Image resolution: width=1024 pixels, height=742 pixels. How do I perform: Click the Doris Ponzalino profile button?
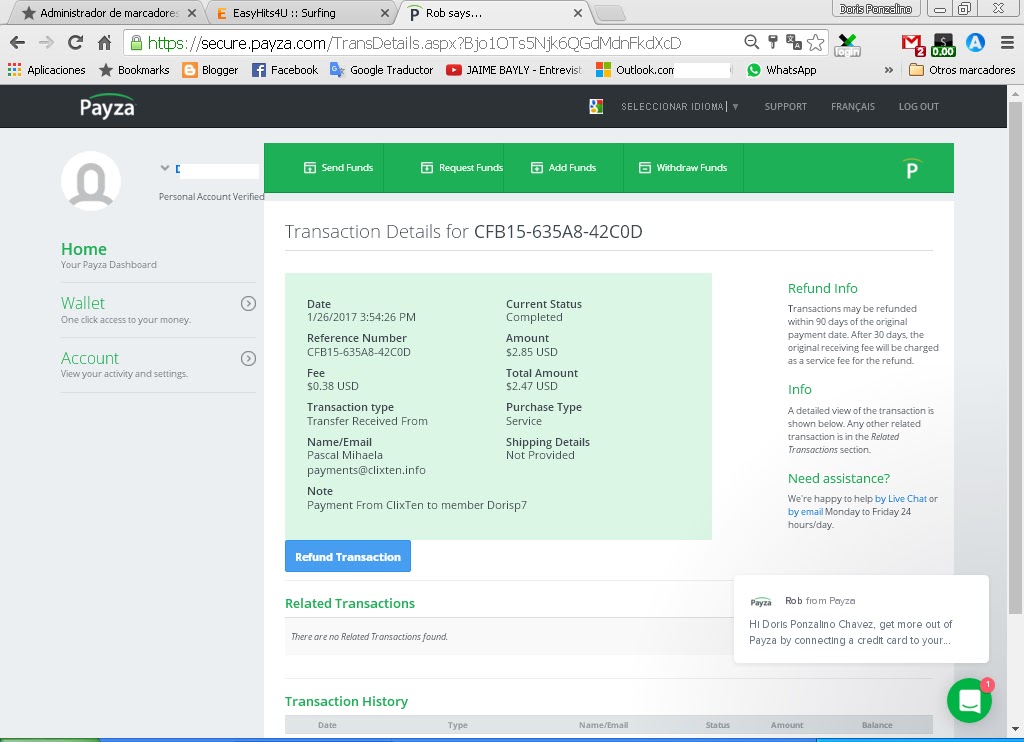pyautogui.click(x=876, y=9)
